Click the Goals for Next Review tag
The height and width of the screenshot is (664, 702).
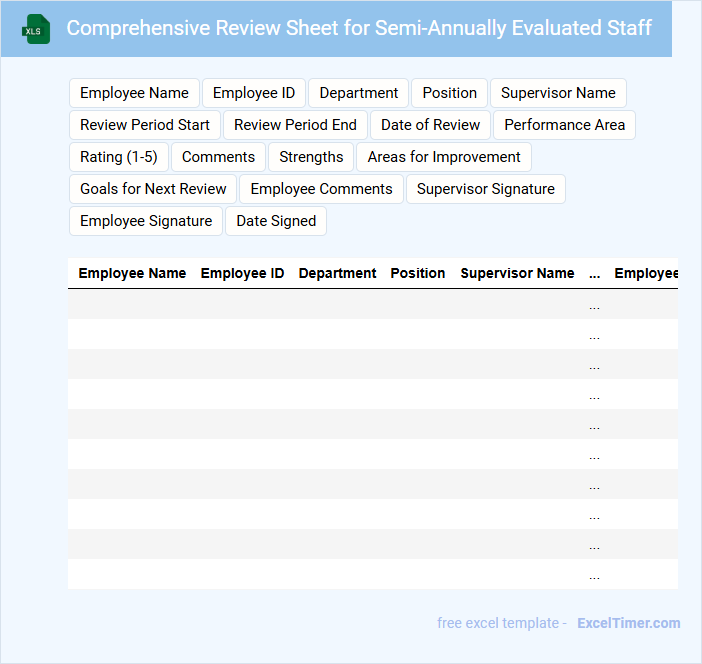153,189
